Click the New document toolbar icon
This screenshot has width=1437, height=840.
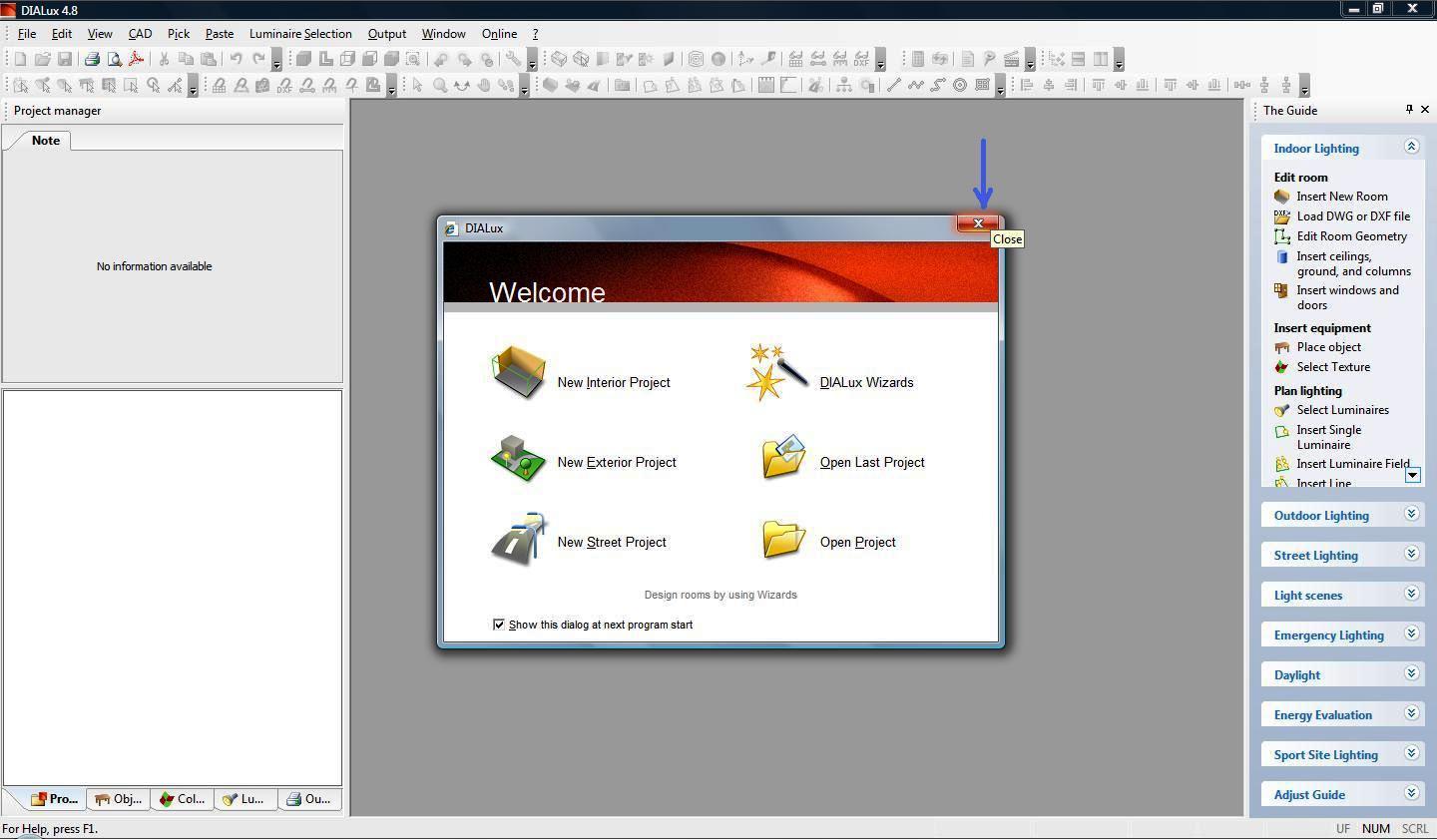20,59
